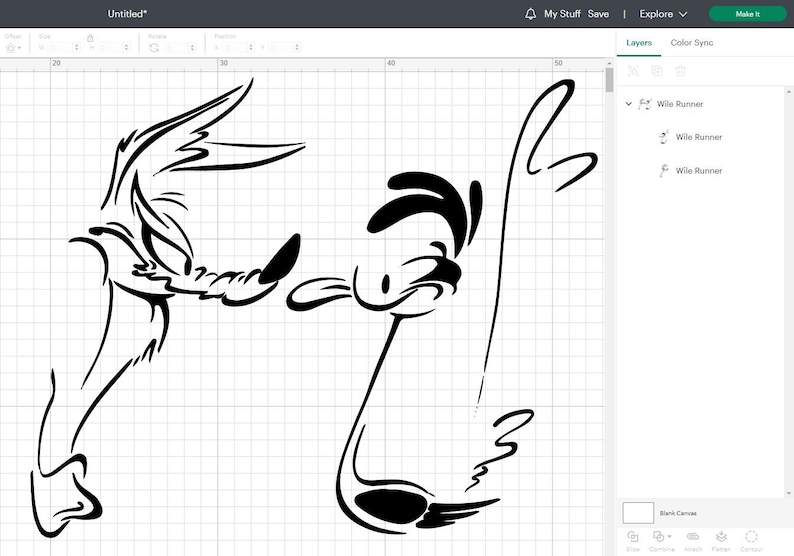The height and width of the screenshot is (556, 794).
Task: Click the Width input field
Action: pos(60,48)
